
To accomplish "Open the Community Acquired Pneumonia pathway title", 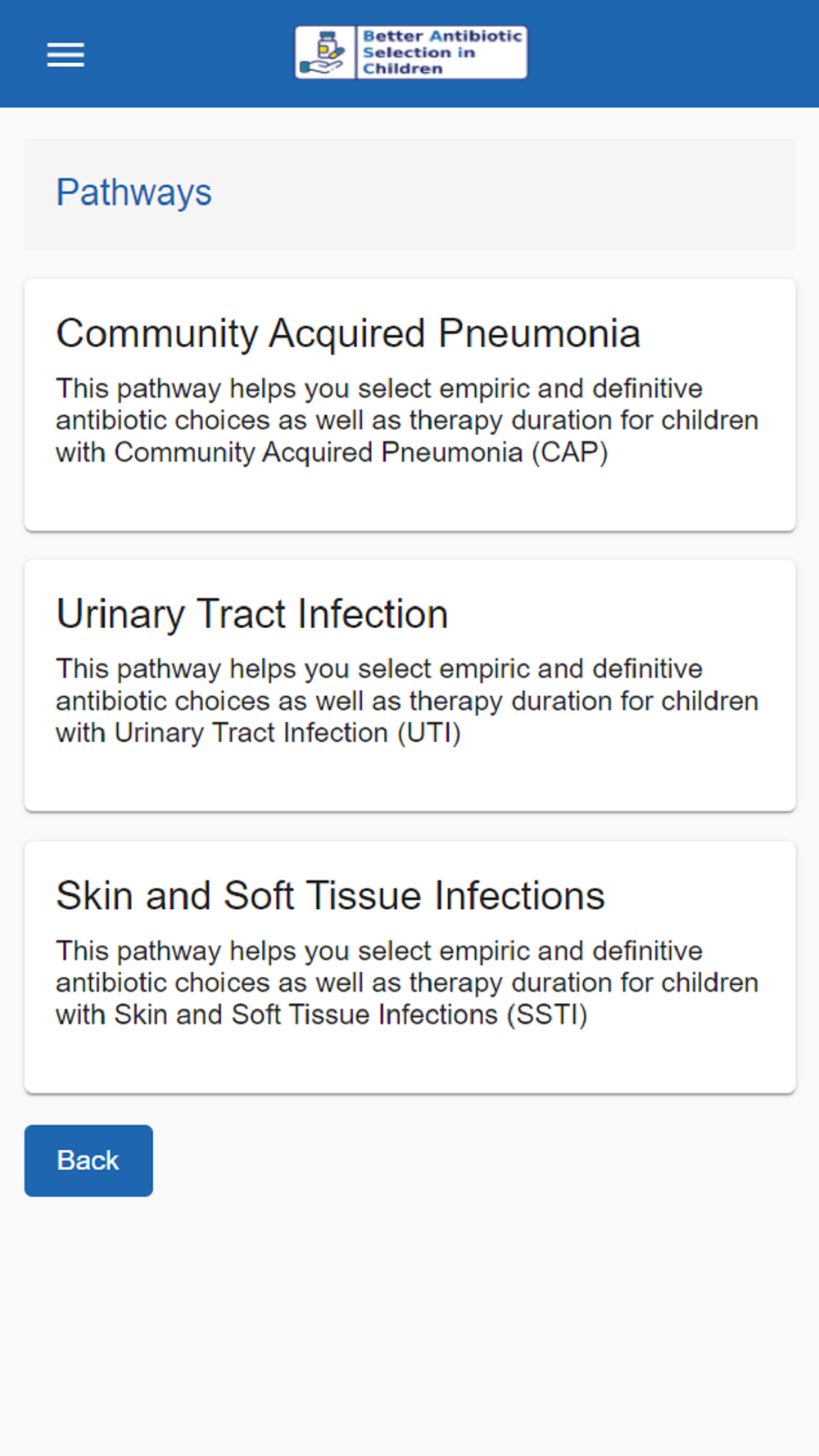I will pos(348,333).
